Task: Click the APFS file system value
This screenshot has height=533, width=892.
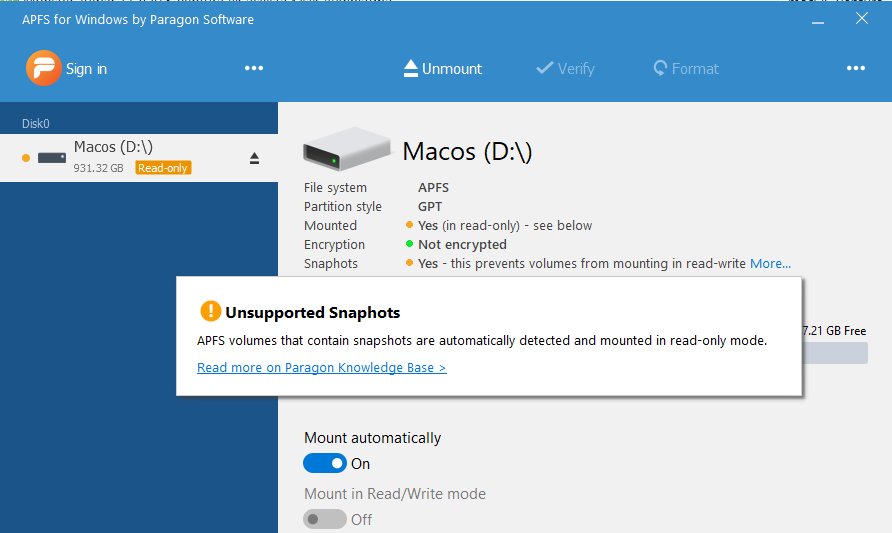Action: pos(433,188)
